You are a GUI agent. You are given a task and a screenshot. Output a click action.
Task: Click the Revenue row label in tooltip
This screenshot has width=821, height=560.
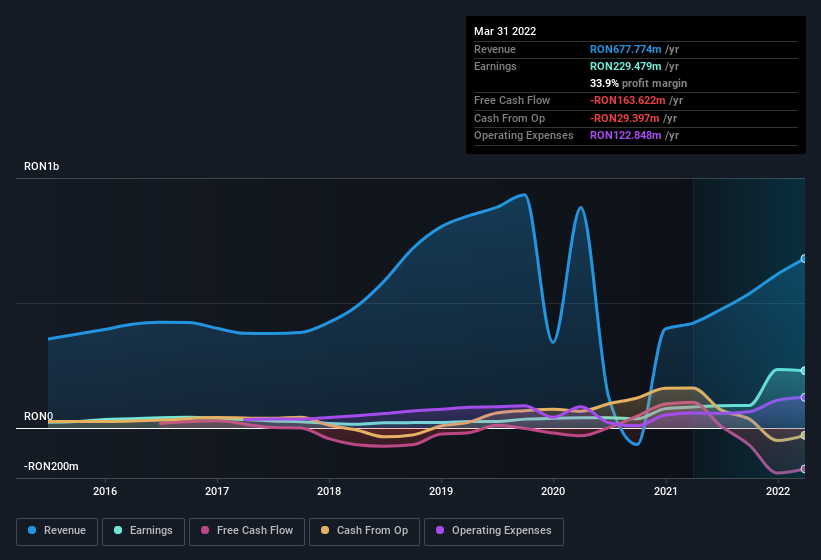pyautogui.click(x=495, y=49)
